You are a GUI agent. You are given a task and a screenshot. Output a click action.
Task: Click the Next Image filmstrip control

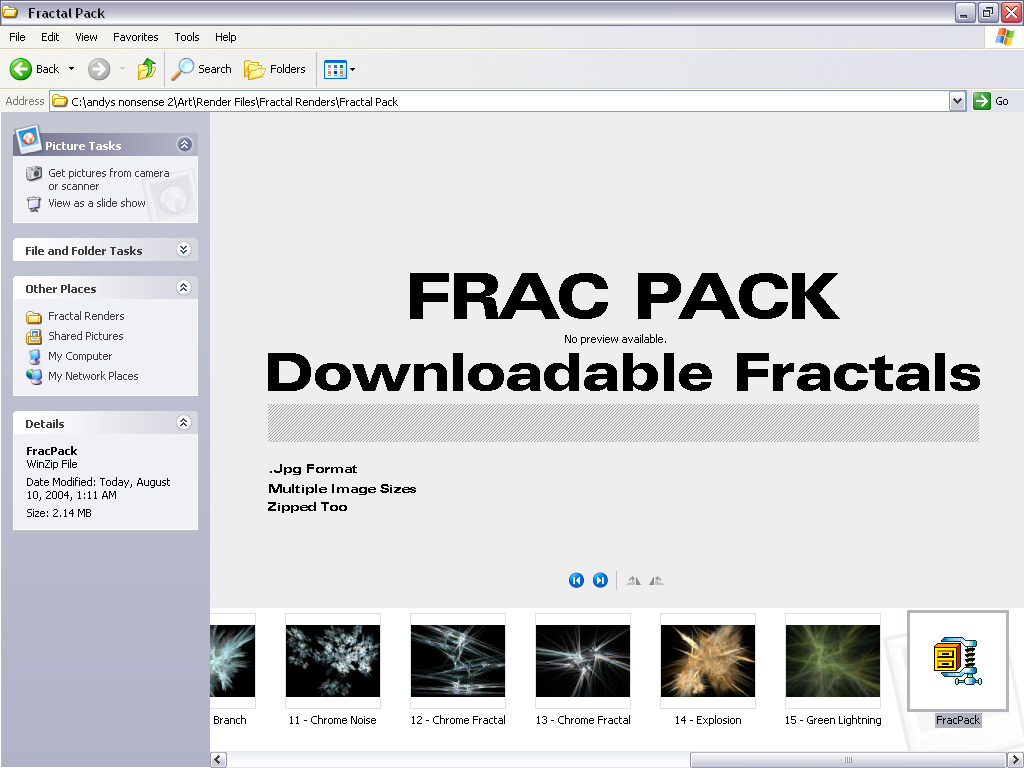tap(600, 580)
